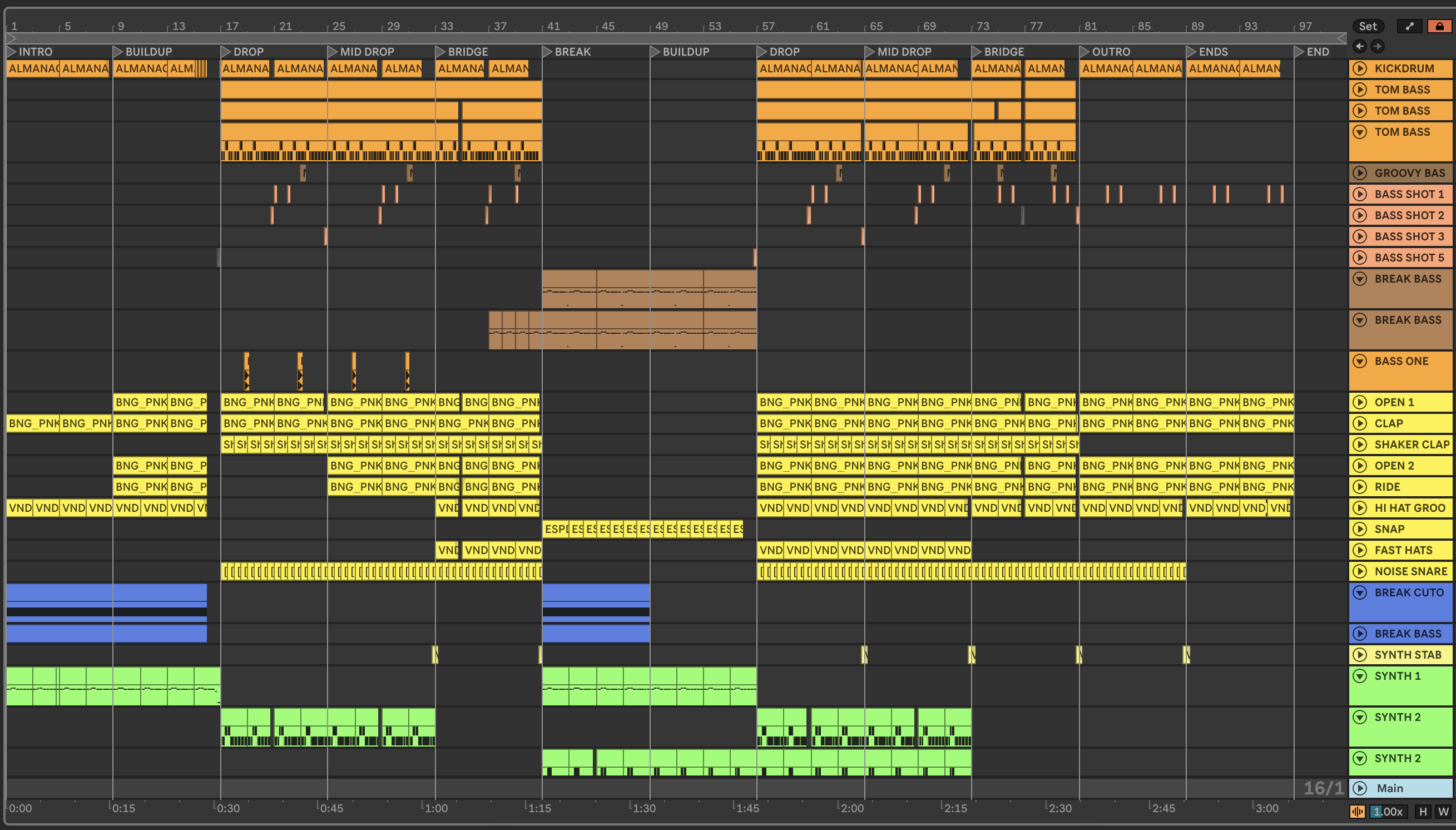The height and width of the screenshot is (830, 1456).
Task: Collapse the SYNTH 1 track
Action: click(1360, 676)
